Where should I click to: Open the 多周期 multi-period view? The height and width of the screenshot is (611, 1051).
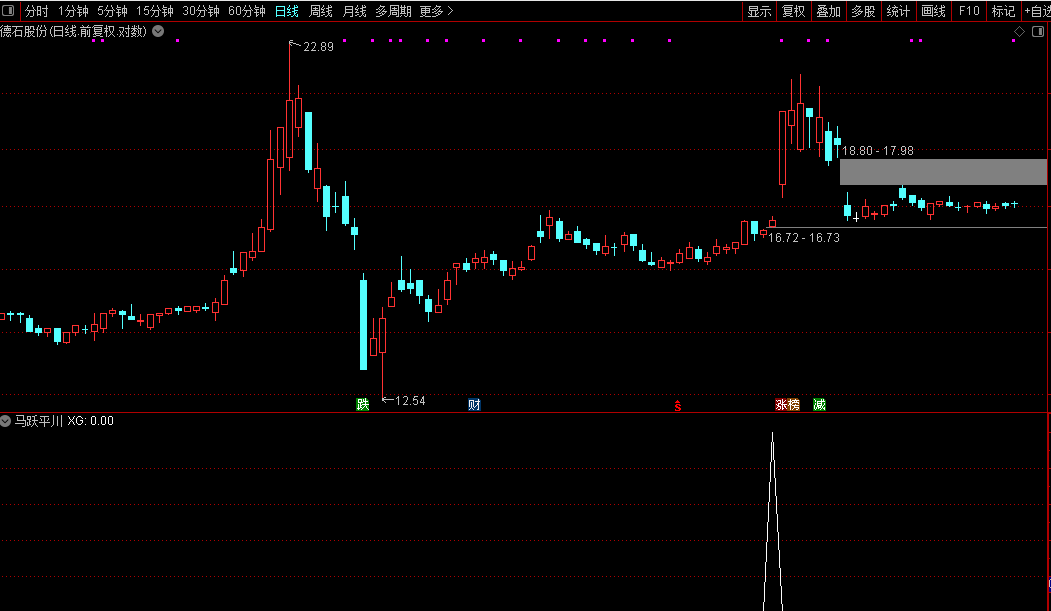point(393,11)
